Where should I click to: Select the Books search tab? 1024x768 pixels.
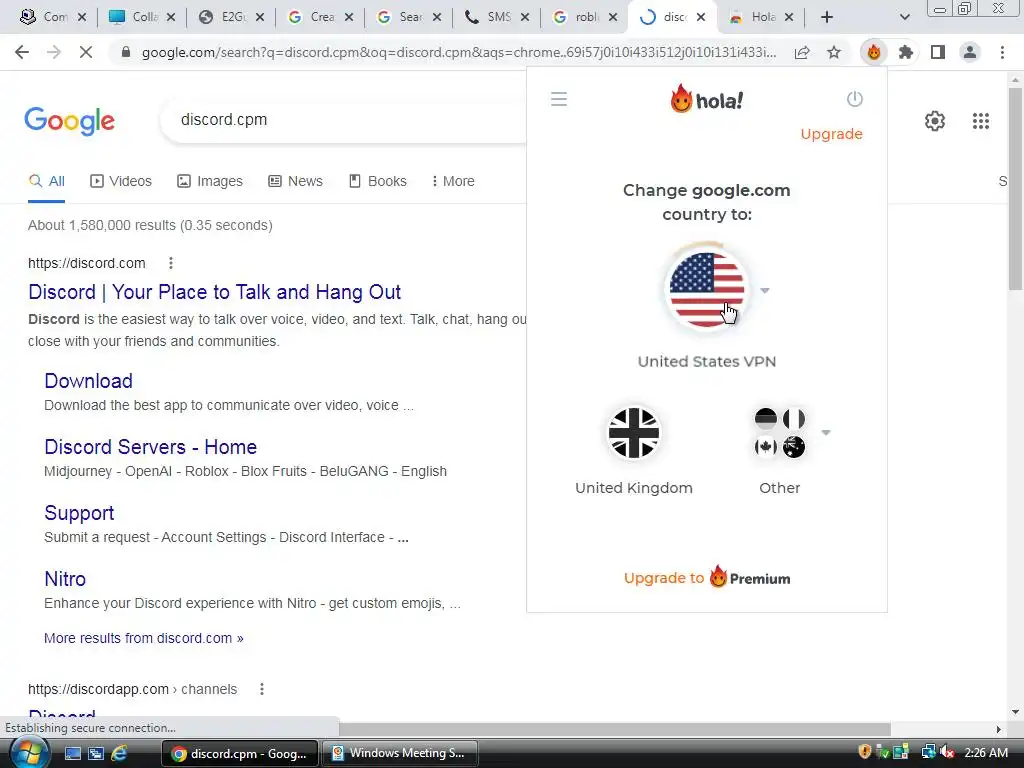[377, 181]
